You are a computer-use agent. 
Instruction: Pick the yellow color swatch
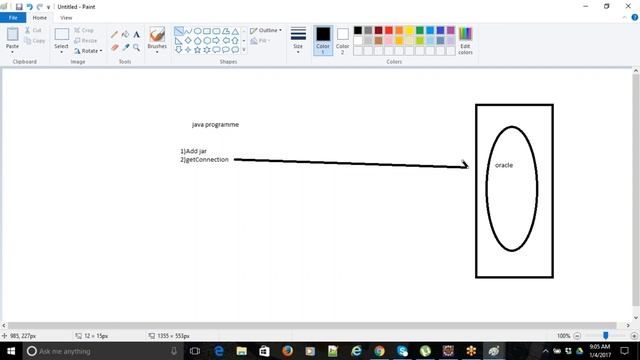(409, 30)
